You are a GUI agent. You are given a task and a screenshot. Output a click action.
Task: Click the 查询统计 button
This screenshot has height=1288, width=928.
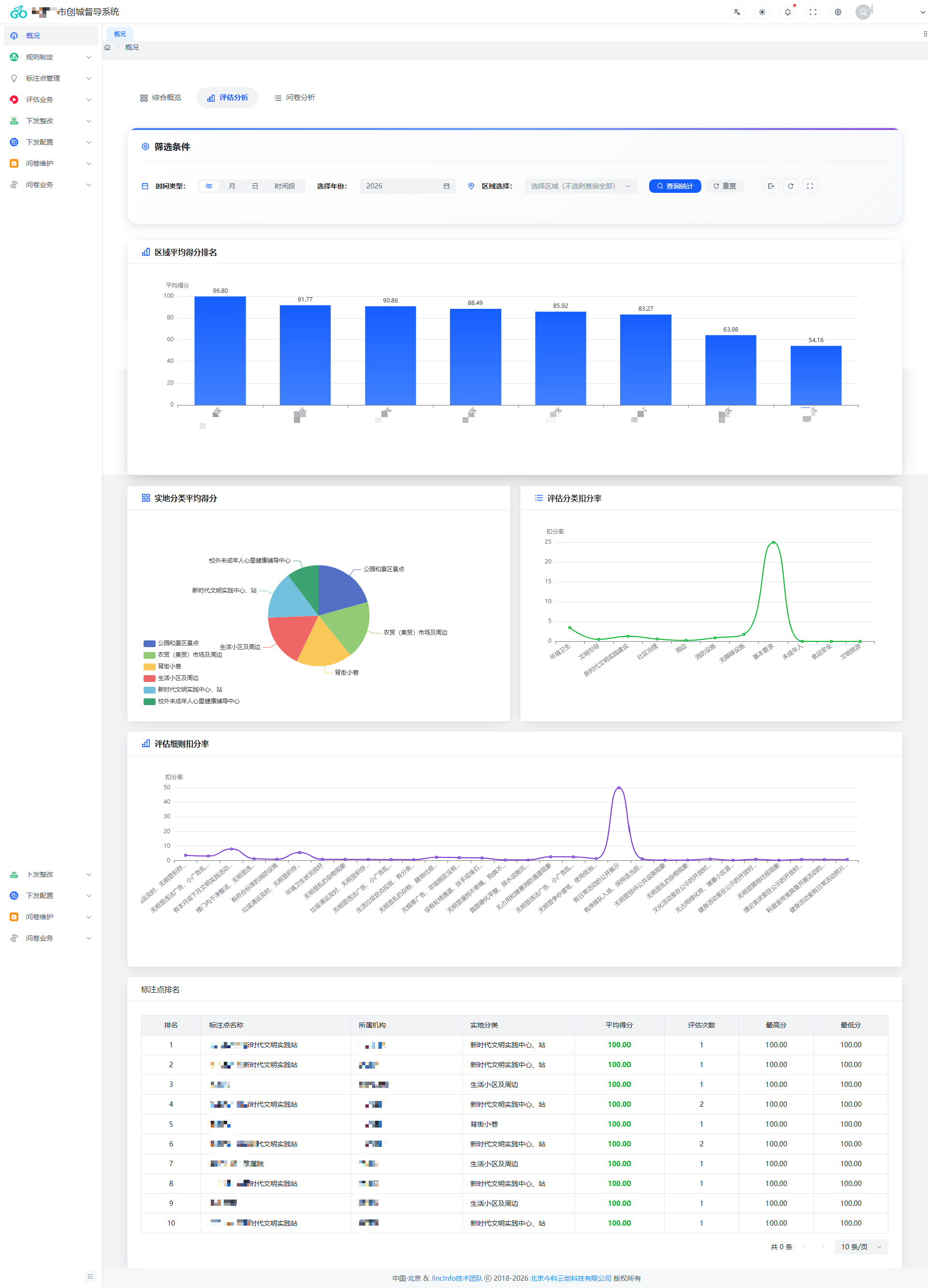[x=675, y=186]
